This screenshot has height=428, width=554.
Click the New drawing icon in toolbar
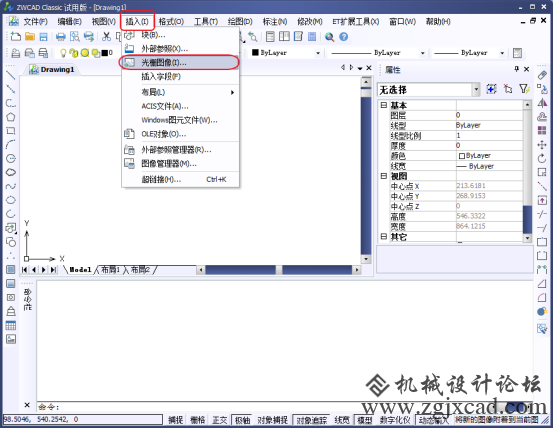tap(16, 36)
